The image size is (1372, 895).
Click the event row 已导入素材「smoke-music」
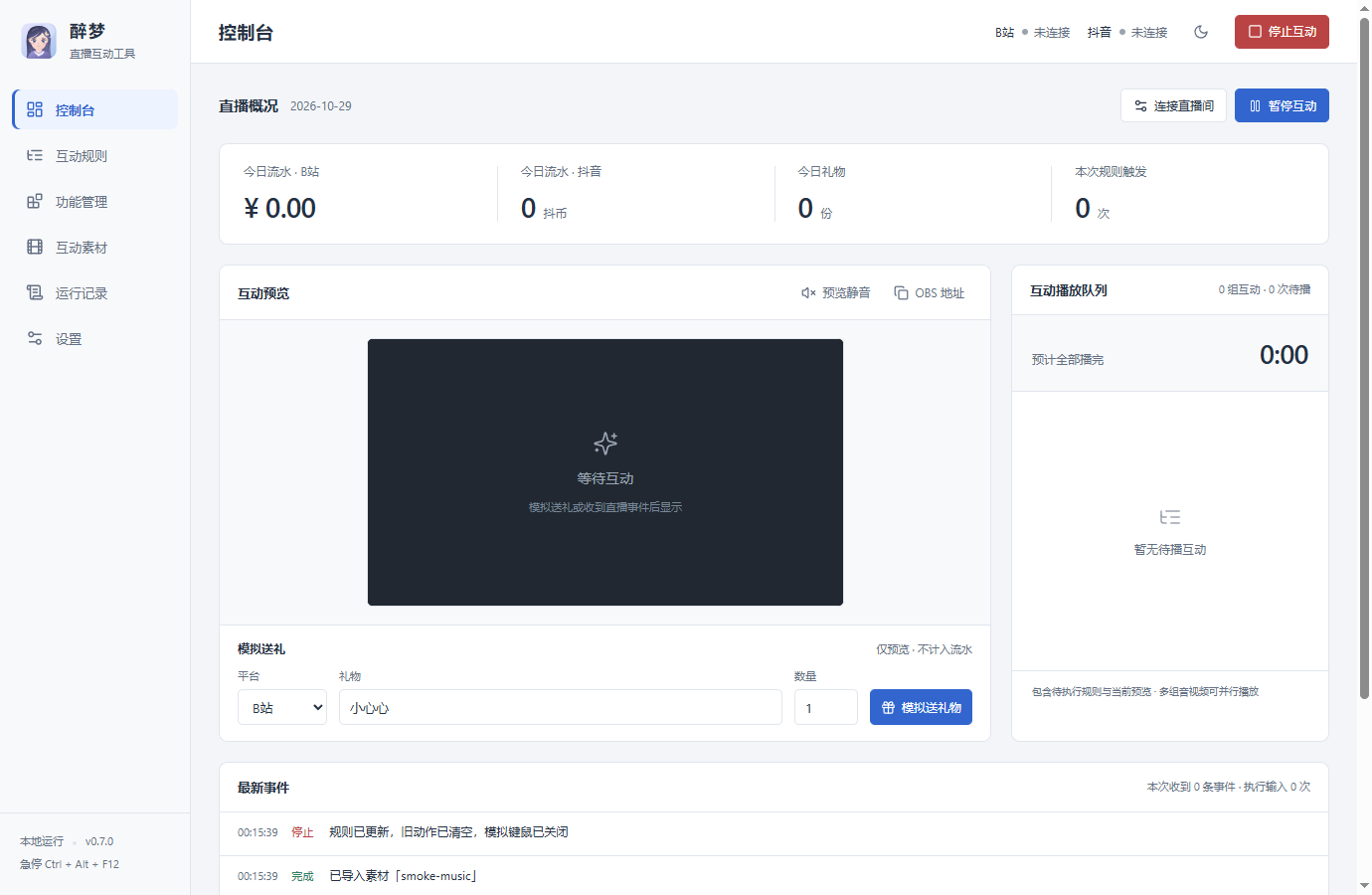tap(773, 876)
